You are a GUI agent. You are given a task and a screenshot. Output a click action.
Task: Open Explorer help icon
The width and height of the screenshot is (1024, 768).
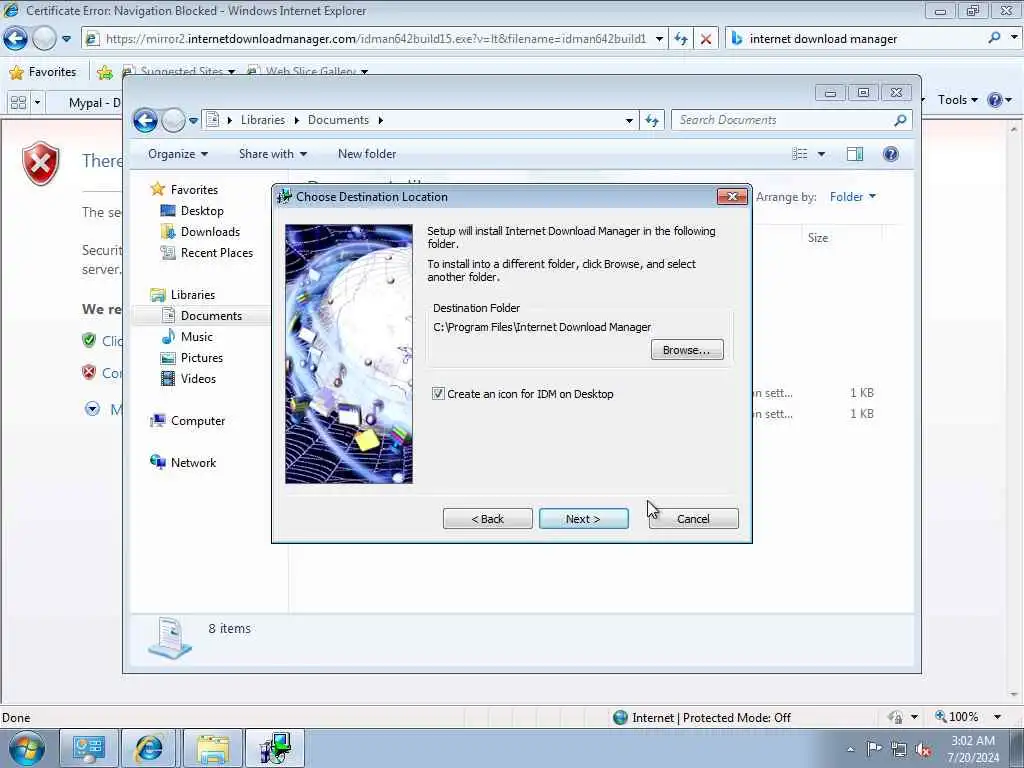coord(891,154)
